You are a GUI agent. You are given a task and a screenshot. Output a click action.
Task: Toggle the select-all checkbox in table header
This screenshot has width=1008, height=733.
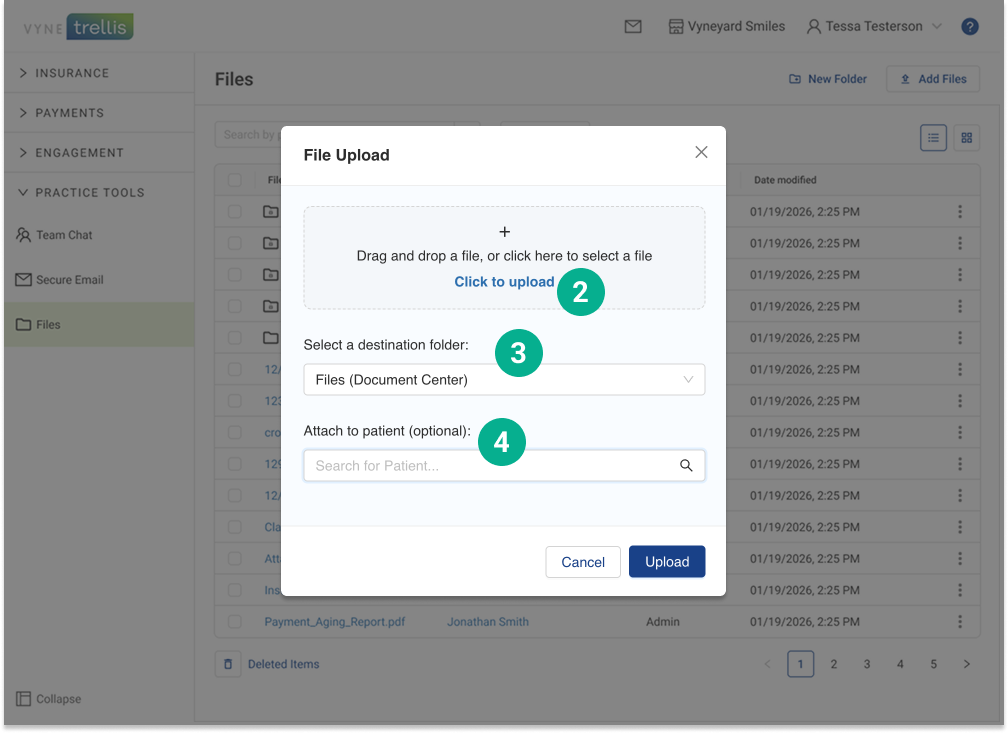coord(234,180)
